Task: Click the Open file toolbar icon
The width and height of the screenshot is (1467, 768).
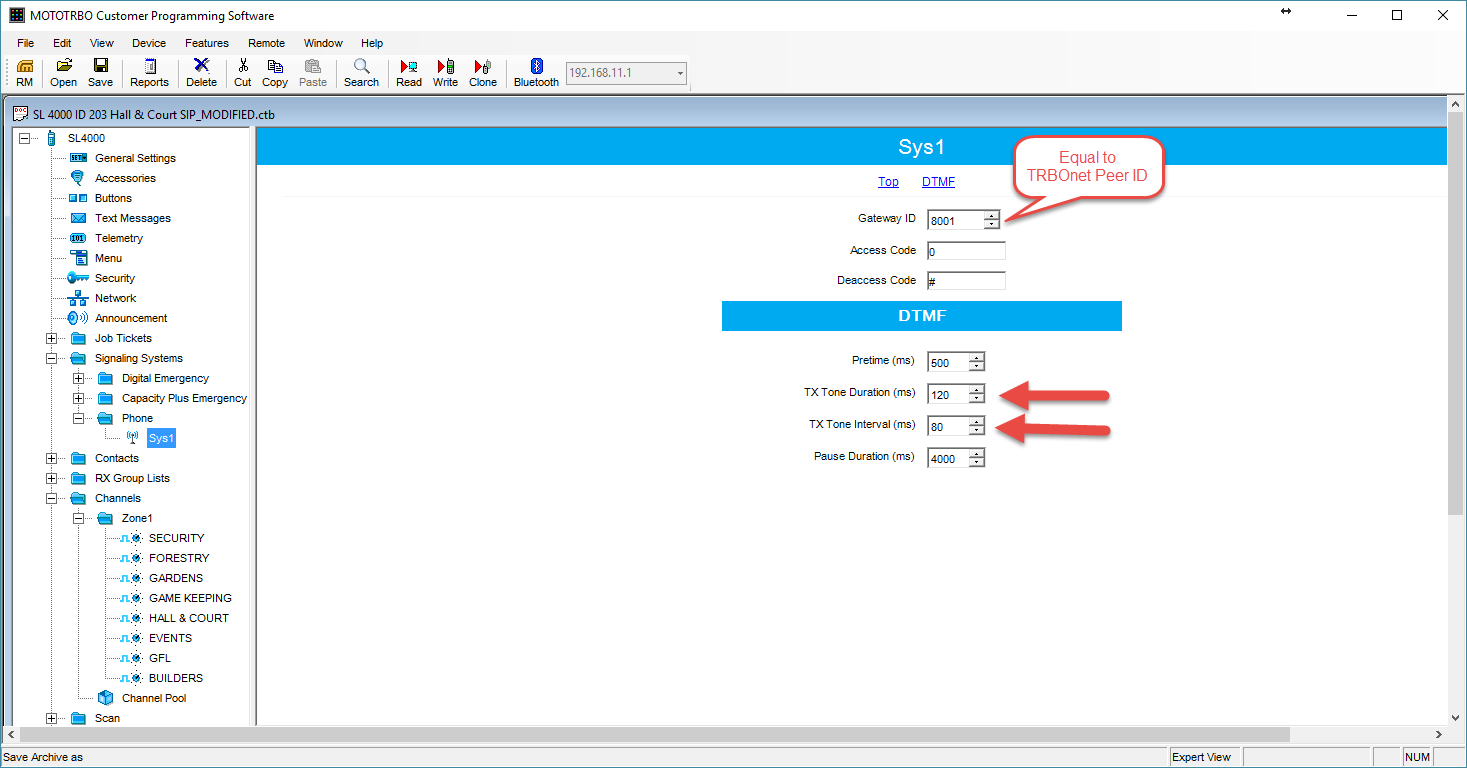Action: 63,73
